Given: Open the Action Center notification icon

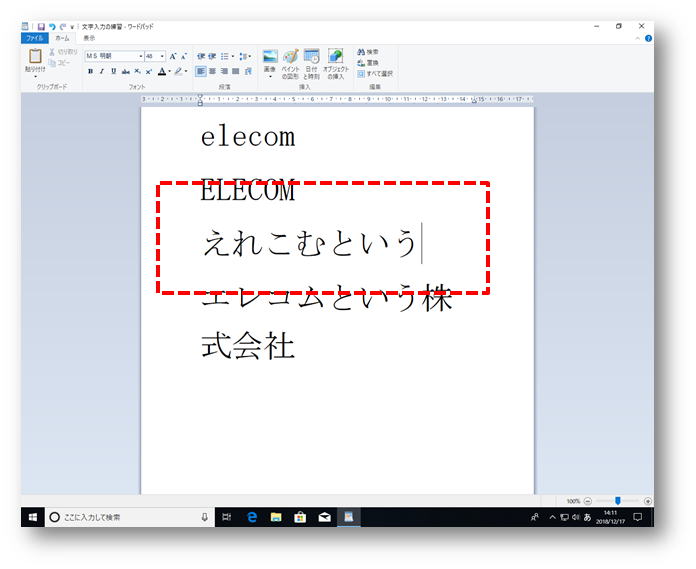Looking at the screenshot, I should tap(638, 518).
